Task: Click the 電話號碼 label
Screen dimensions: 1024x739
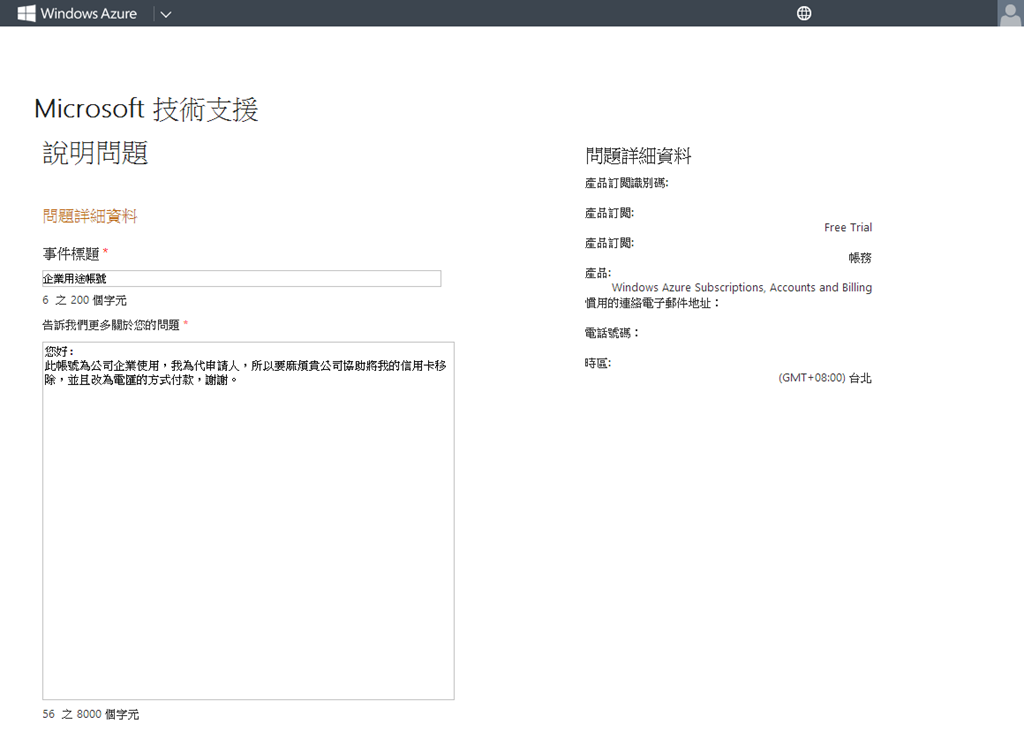Action: click(x=611, y=333)
